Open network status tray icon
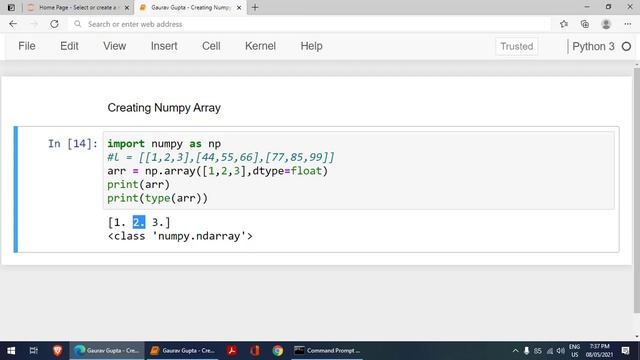Image resolution: width=640 pixels, height=360 pixels. tap(549, 351)
